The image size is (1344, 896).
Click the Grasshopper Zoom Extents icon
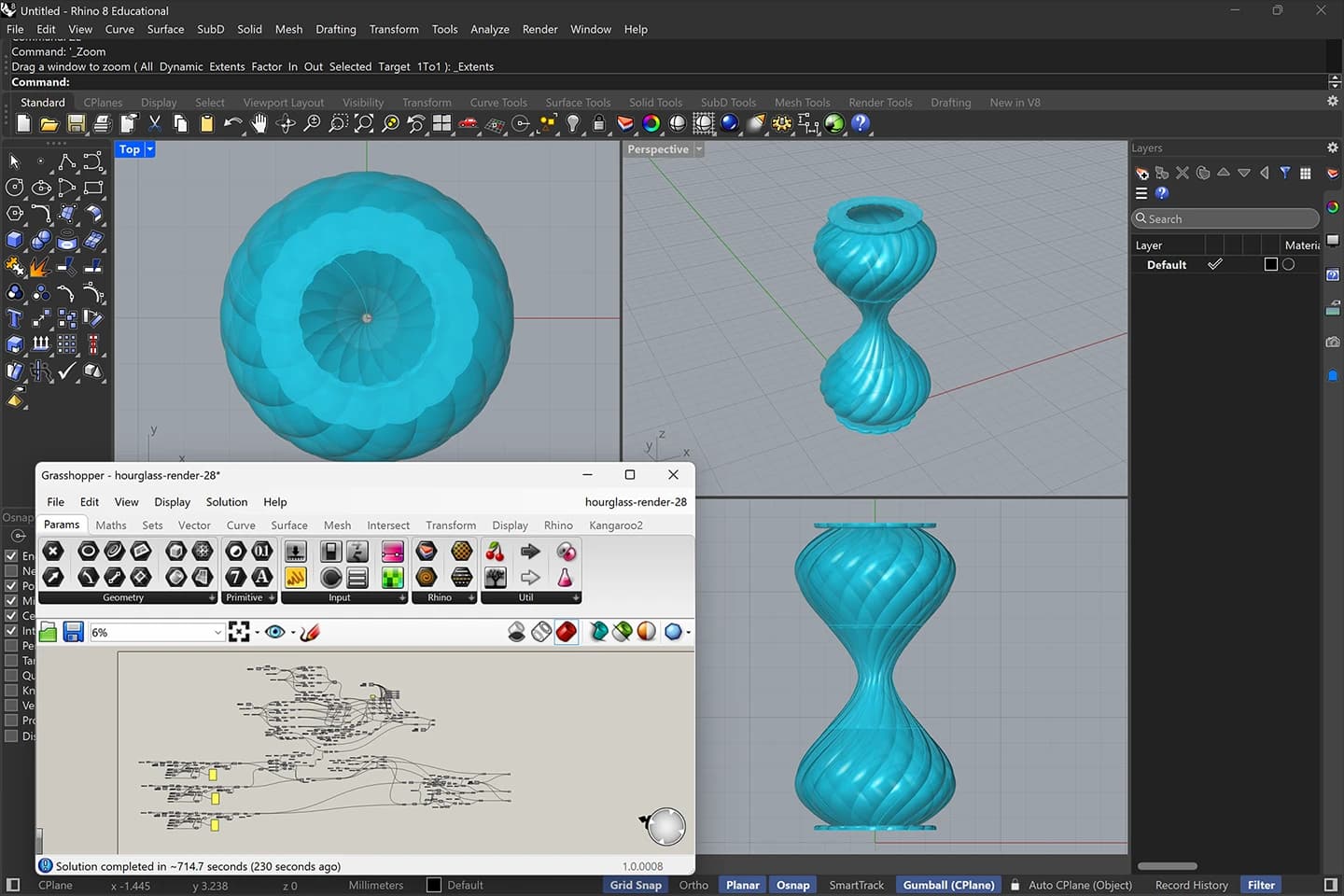pos(239,632)
